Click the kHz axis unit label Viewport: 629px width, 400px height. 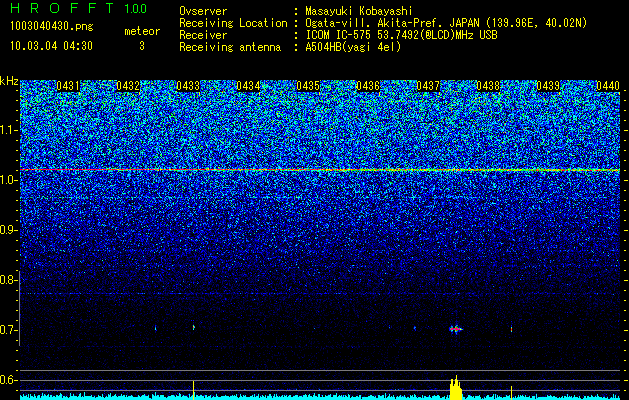tap(9, 81)
